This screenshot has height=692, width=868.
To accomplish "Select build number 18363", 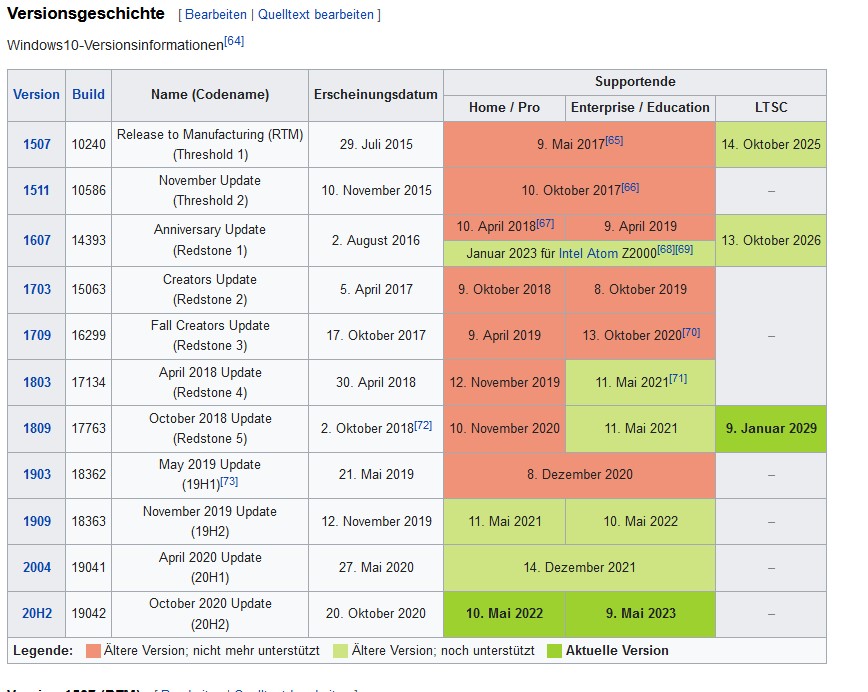I will [89, 521].
